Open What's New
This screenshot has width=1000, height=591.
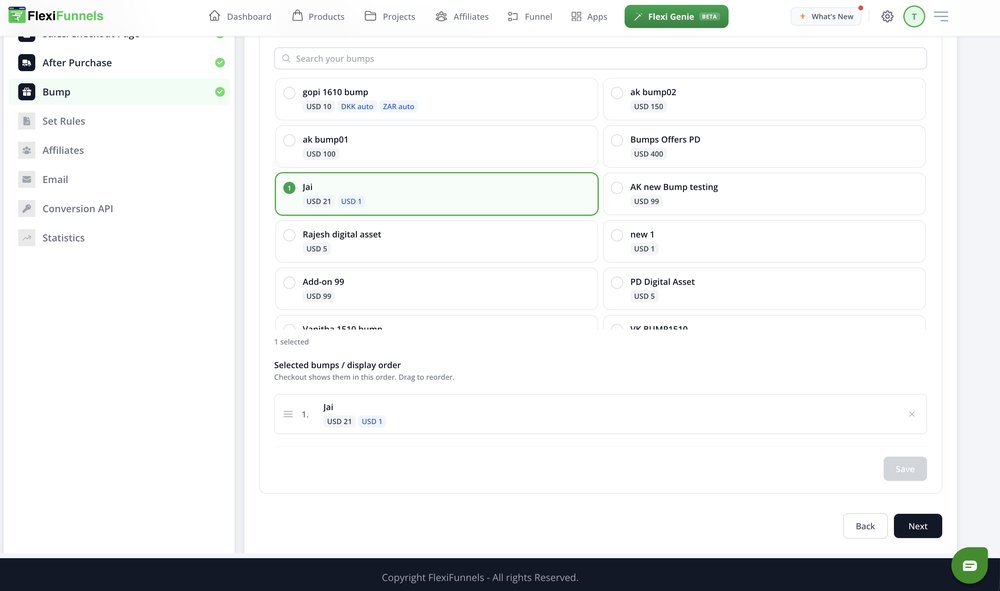826,17
